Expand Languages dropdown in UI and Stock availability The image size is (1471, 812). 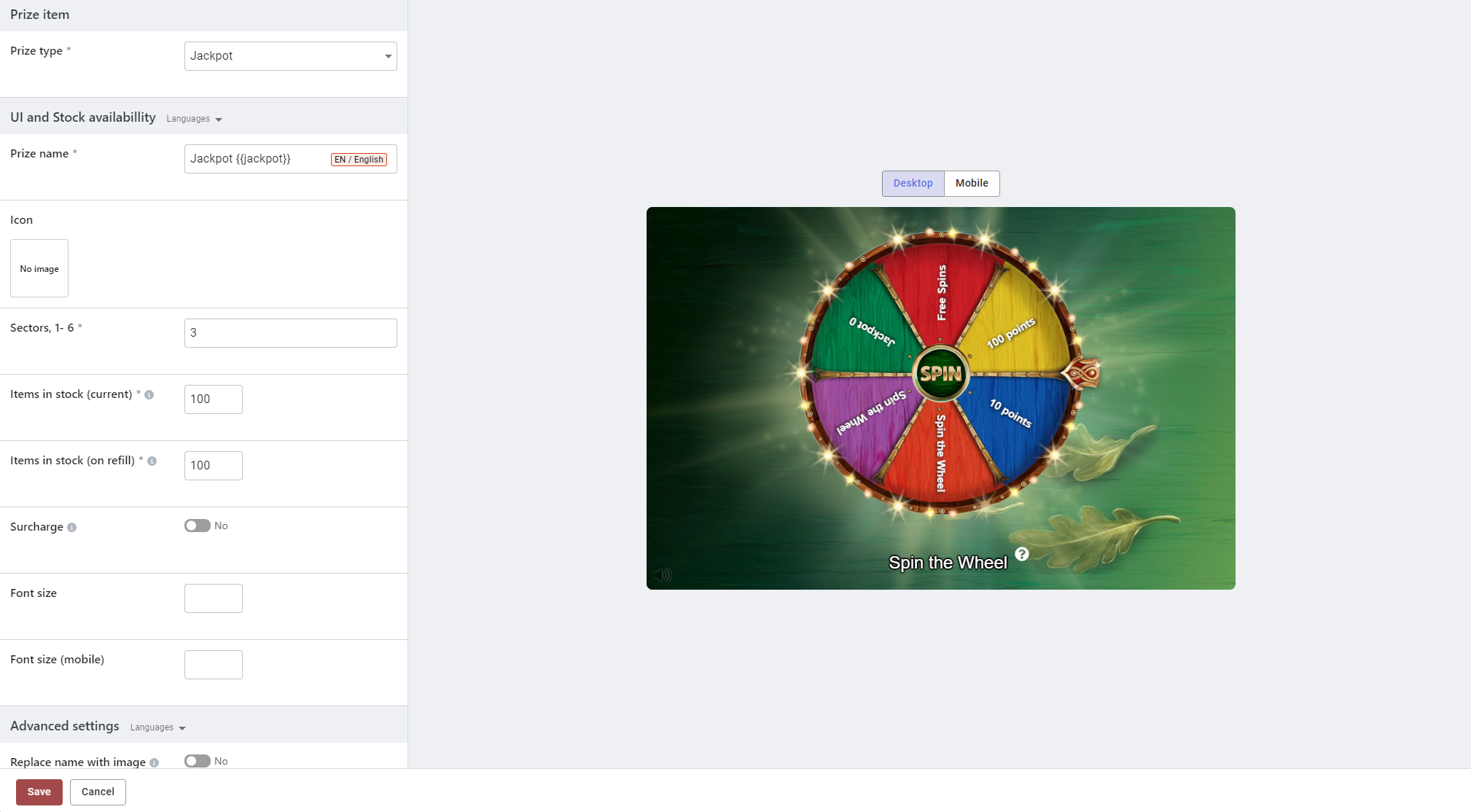pyautogui.click(x=194, y=119)
